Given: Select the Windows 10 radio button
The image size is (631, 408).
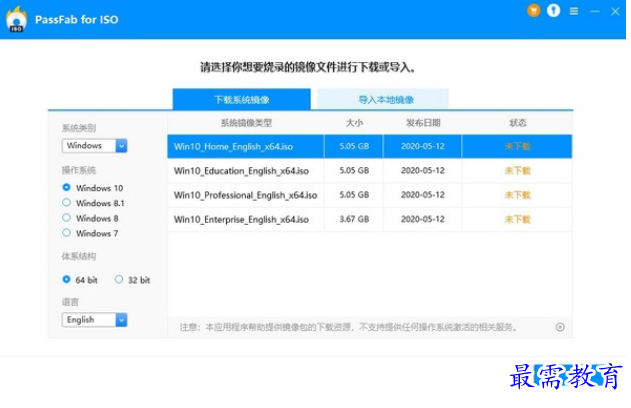Looking at the screenshot, I should (x=66, y=188).
